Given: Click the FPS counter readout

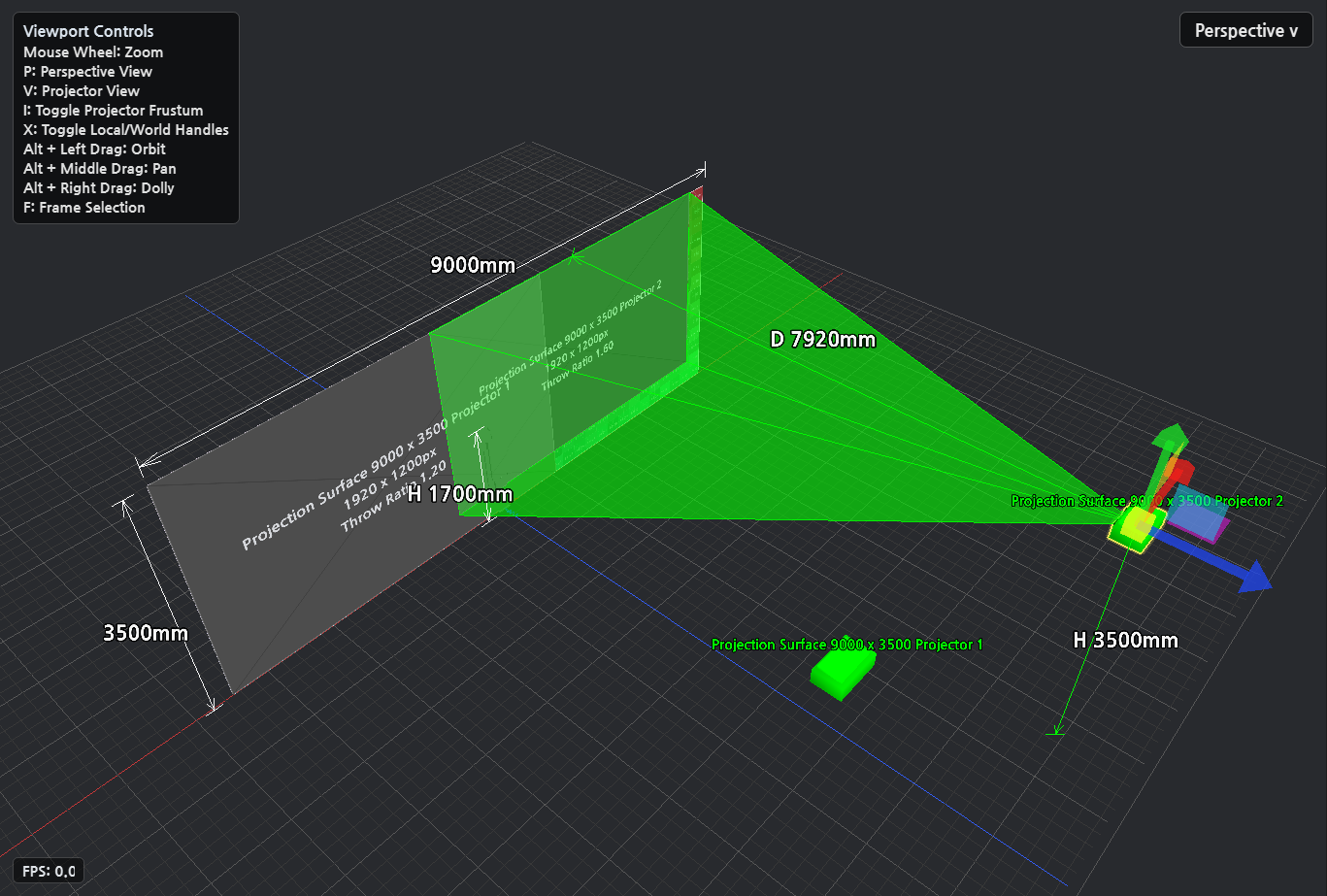Looking at the screenshot, I should [x=50, y=871].
